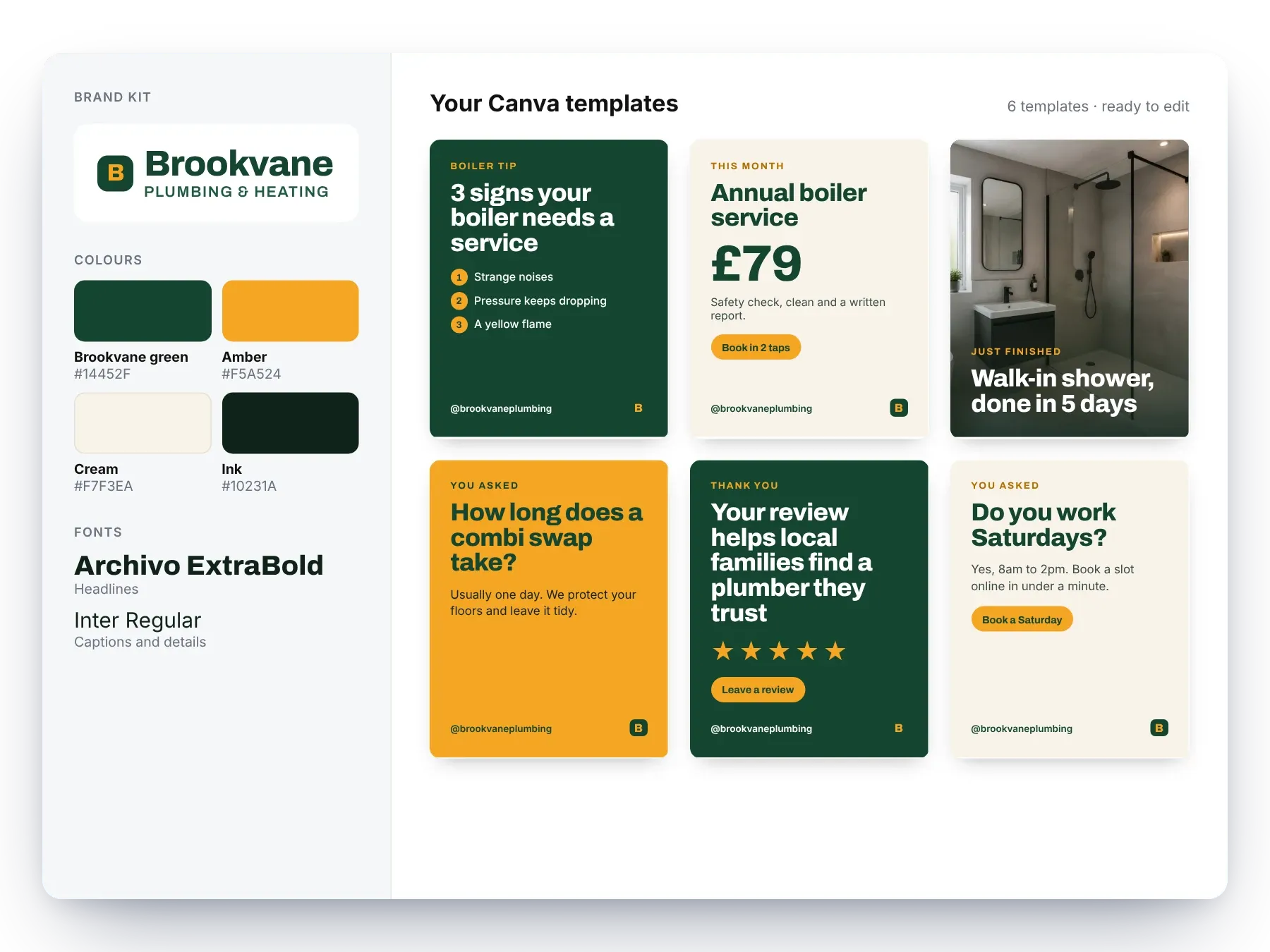Open the How long does a combi swap template
Viewport: 1270px width, 952px height.
click(x=549, y=609)
